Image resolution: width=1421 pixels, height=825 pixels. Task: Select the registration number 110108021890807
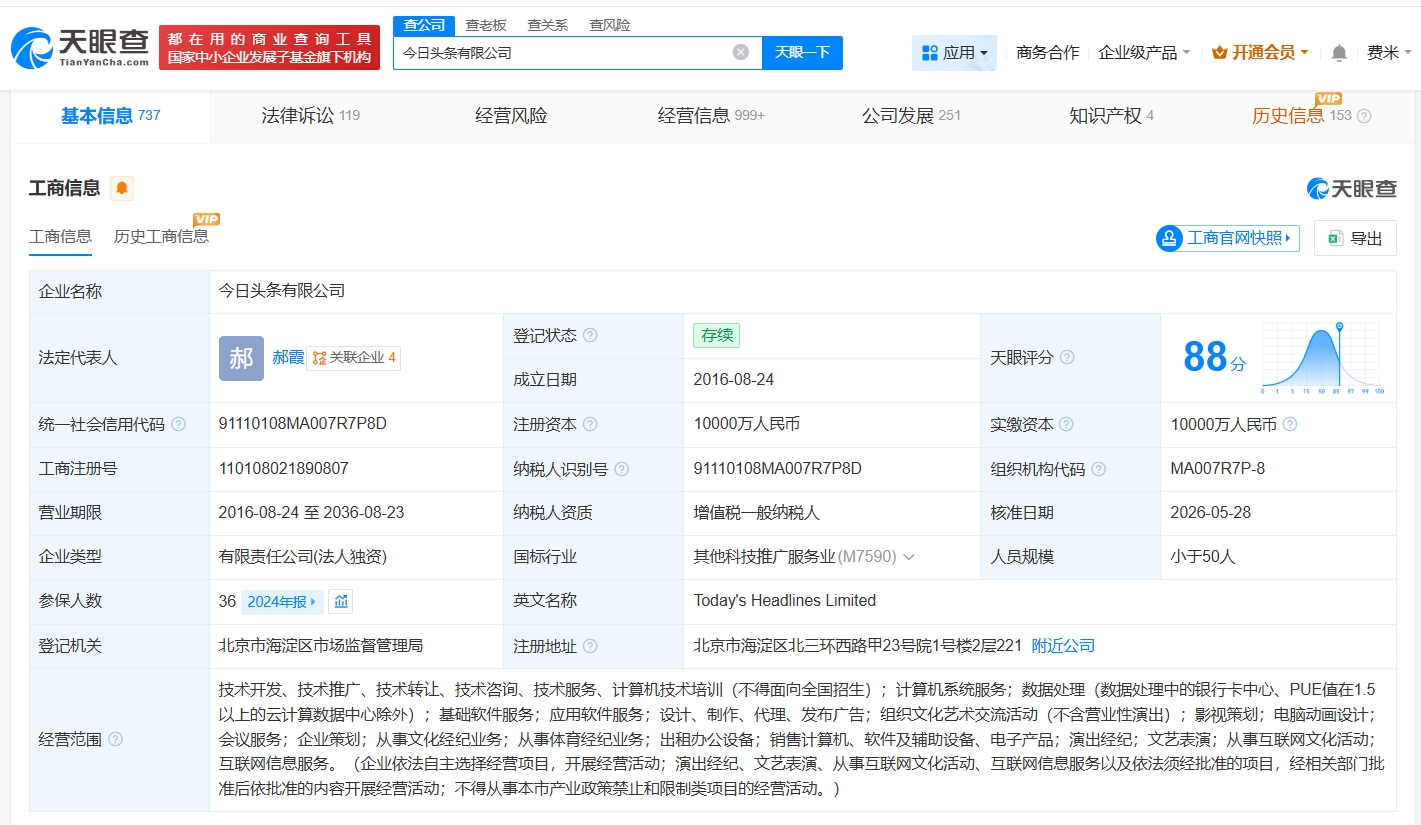[283, 468]
